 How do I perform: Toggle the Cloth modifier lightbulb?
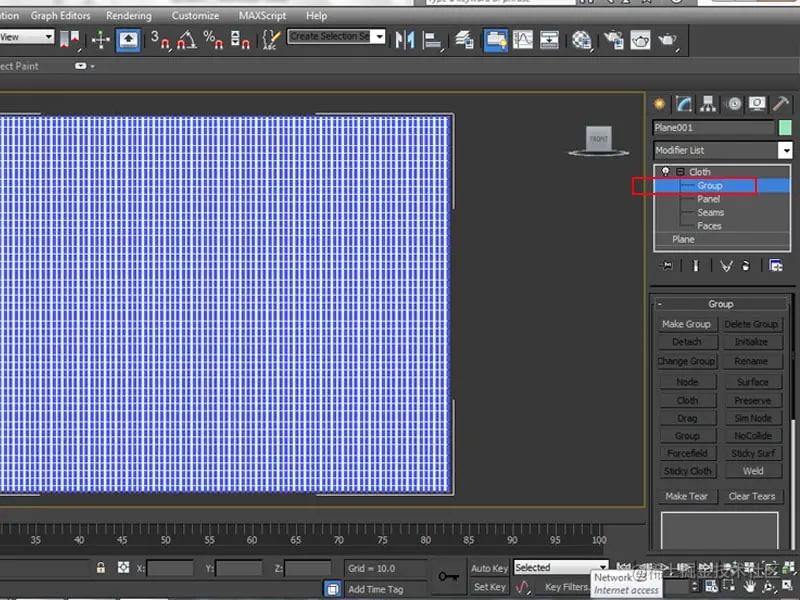[x=666, y=172]
